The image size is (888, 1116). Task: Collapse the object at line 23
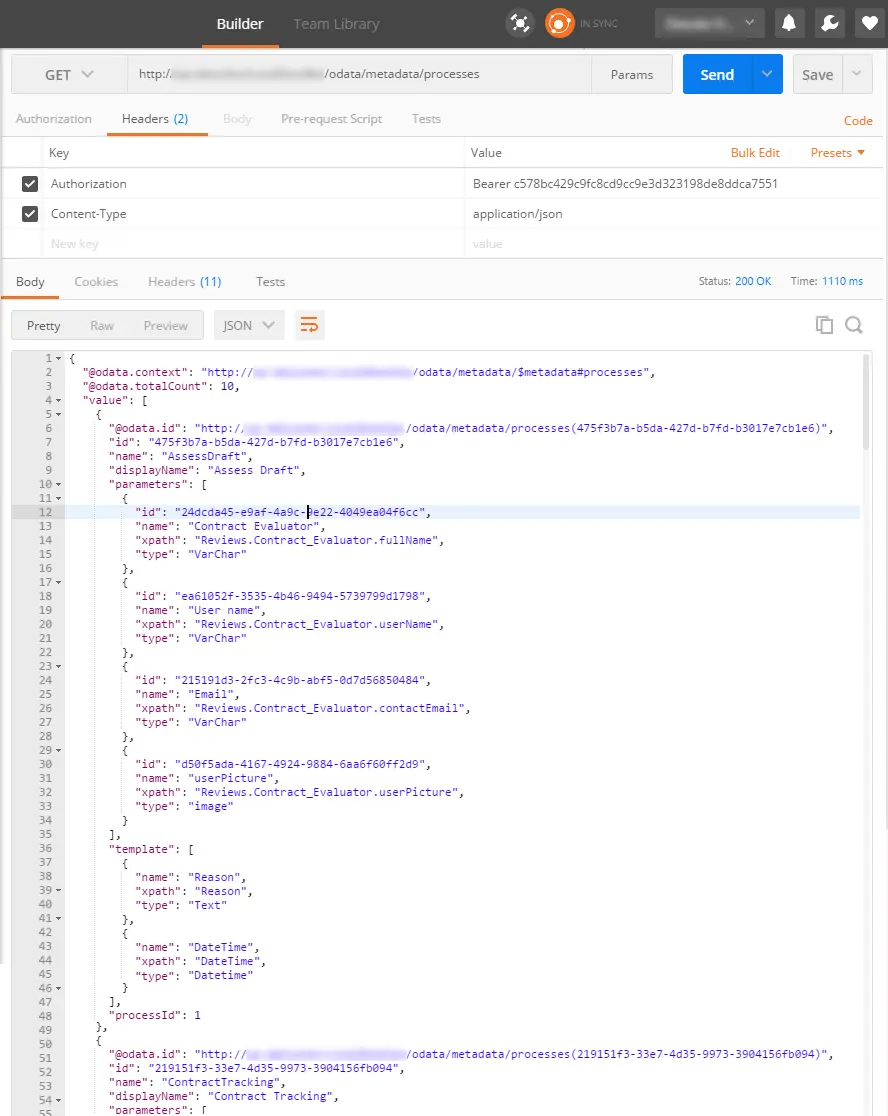point(58,666)
